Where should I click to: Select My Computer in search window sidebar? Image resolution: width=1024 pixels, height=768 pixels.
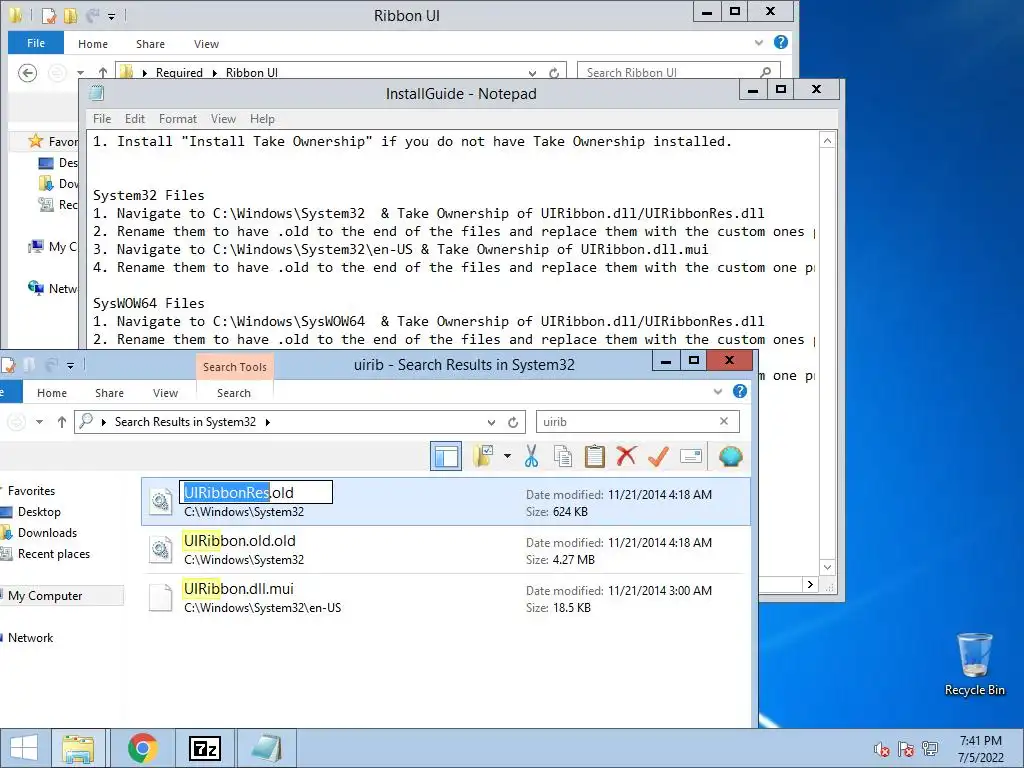pyautogui.click(x=45, y=596)
